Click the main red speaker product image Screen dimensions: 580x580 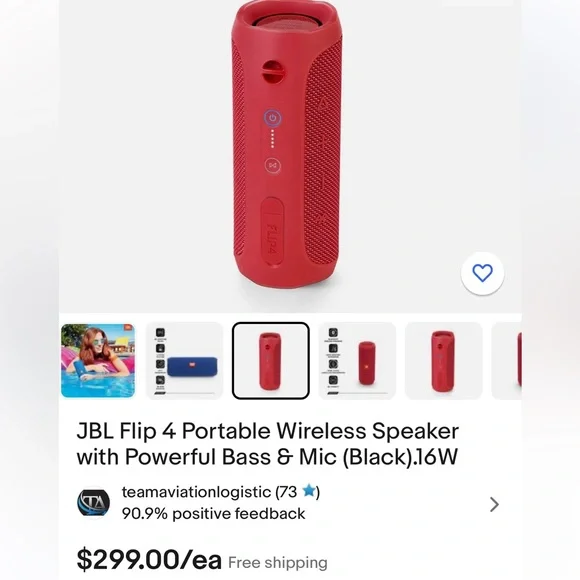pos(287,144)
